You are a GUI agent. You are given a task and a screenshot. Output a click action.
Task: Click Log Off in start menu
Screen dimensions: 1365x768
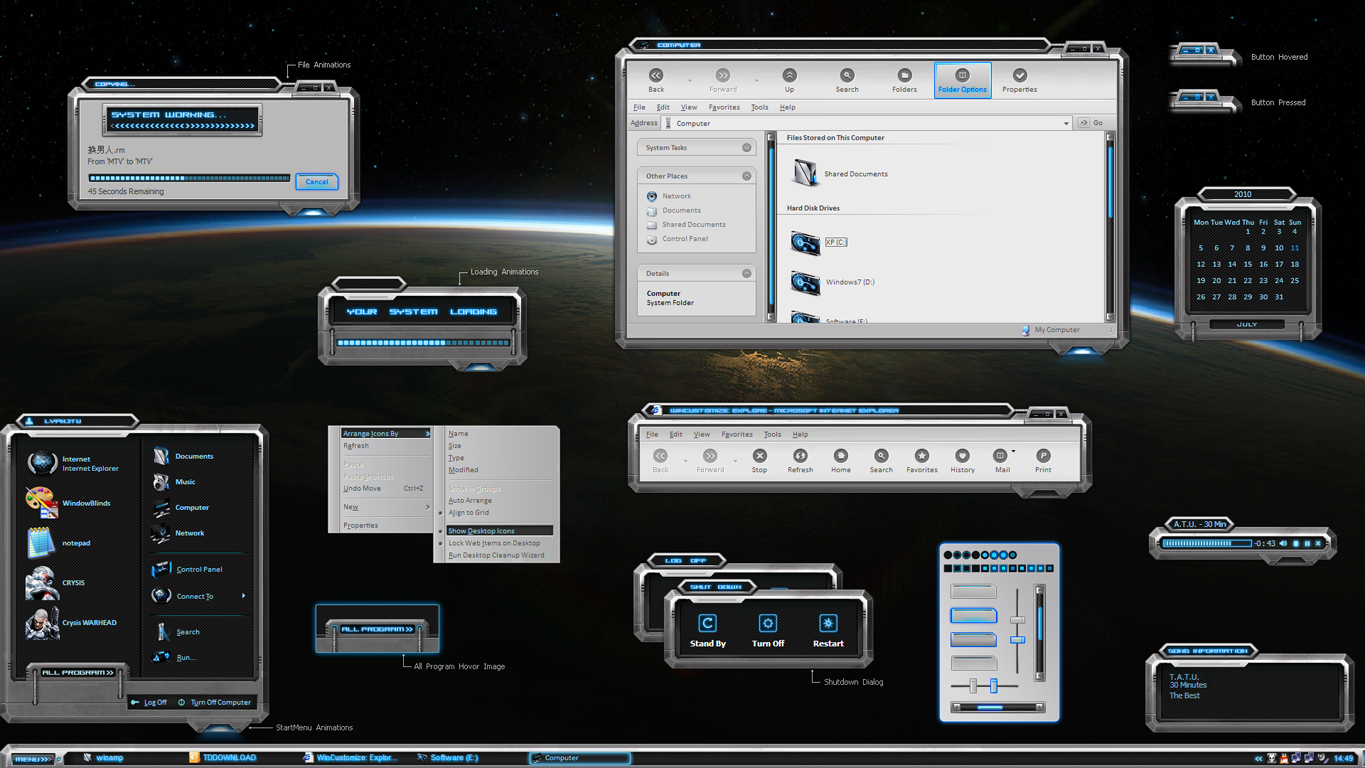149,702
